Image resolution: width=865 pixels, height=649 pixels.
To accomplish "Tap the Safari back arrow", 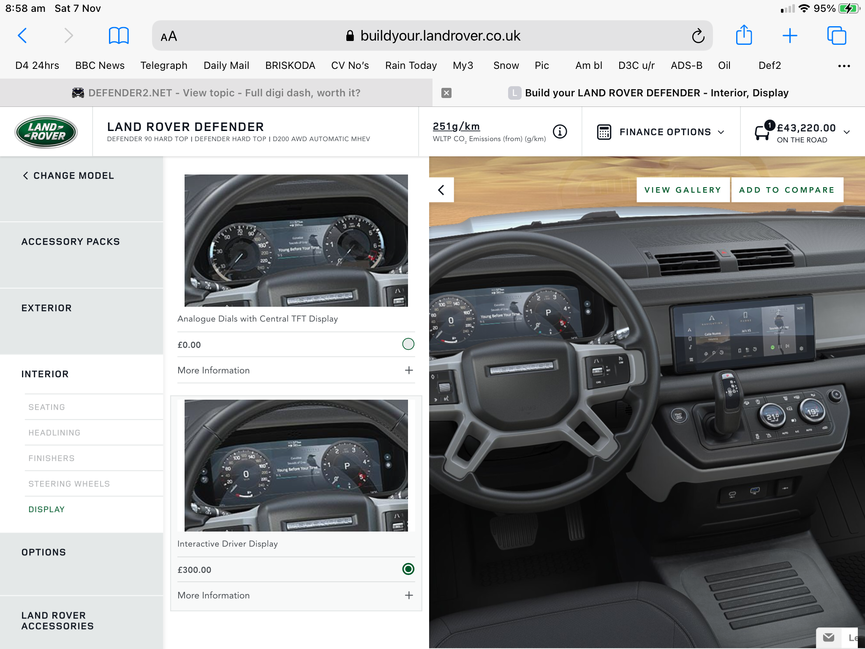I will pyautogui.click(x=22, y=36).
